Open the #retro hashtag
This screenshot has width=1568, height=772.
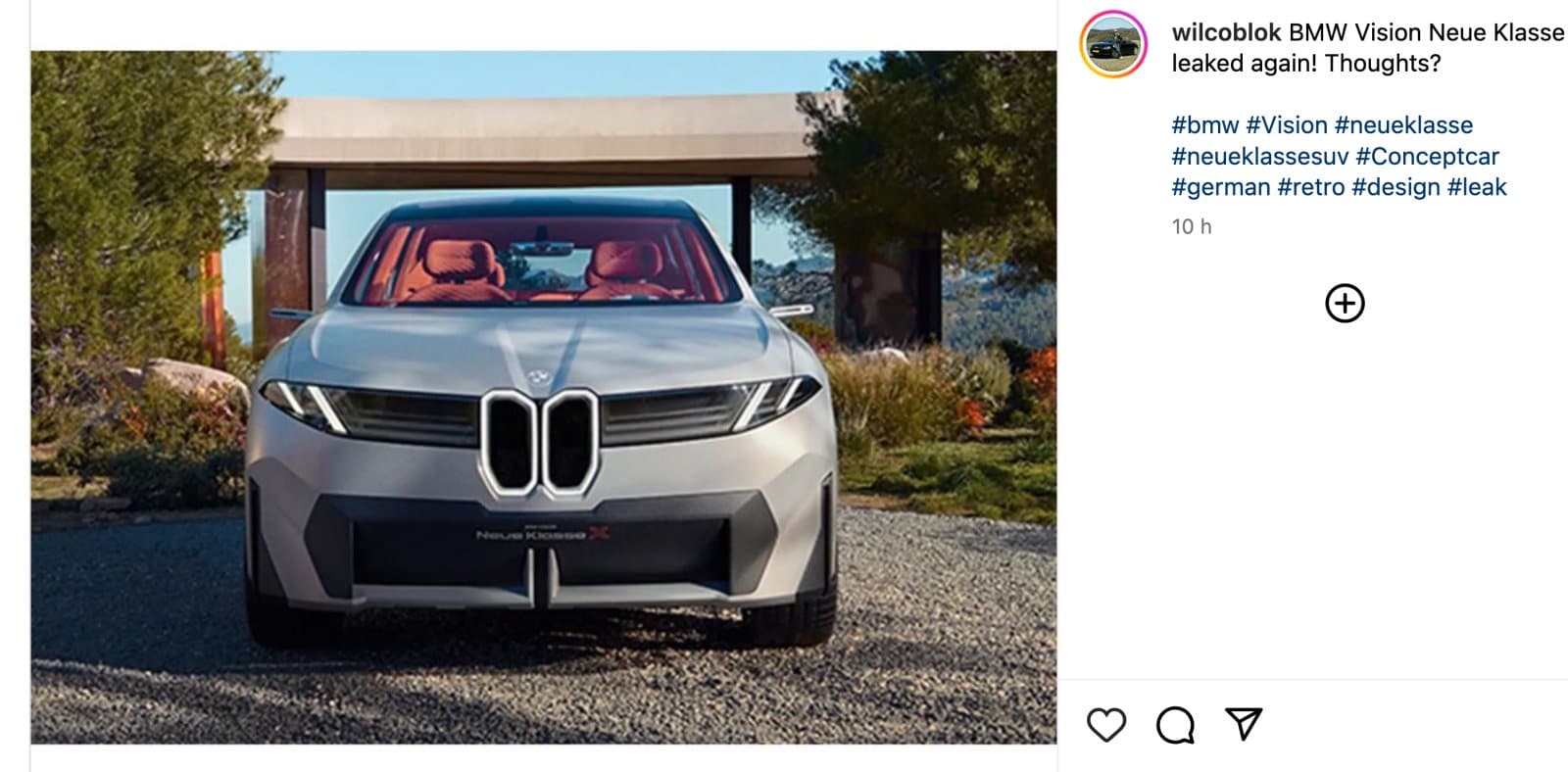click(x=1311, y=187)
